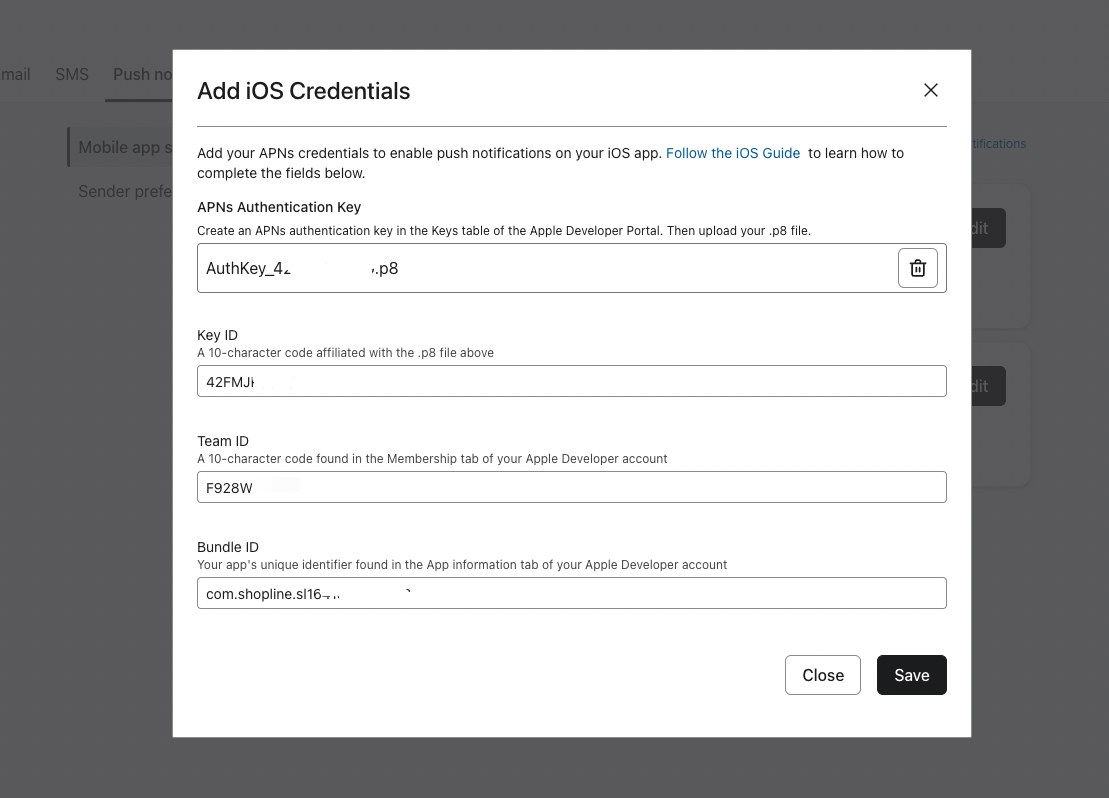The image size is (1109, 798).
Task: Open the Follow the iOS Guide link
Action: pos(733,153)
